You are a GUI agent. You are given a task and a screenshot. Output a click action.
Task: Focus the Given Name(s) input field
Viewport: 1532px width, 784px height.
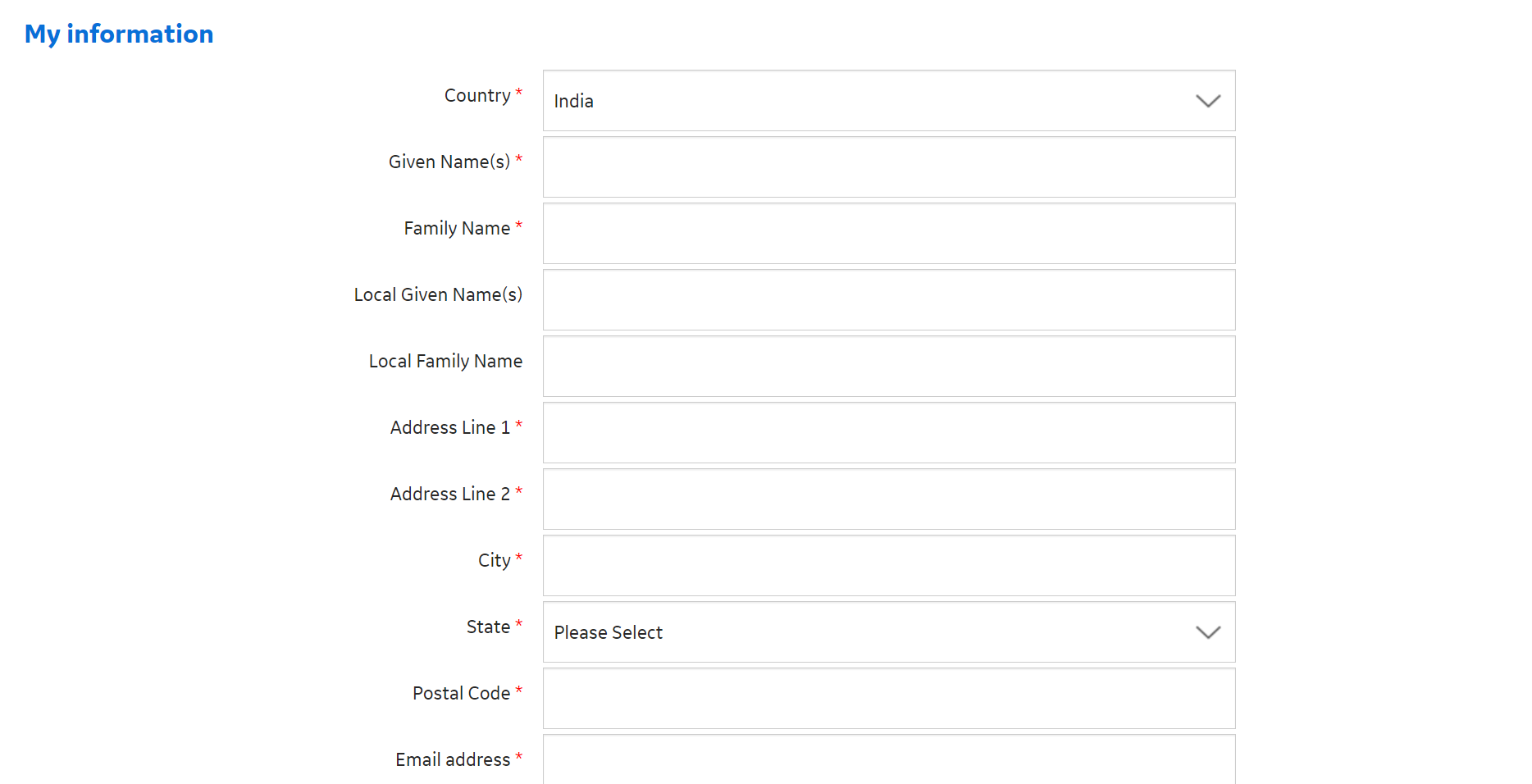889,167
